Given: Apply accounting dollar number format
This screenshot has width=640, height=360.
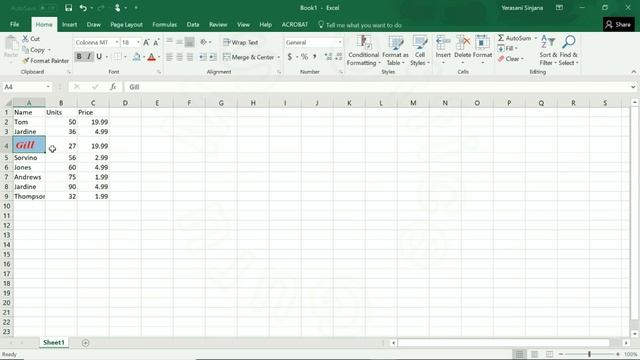Looking at the screenshot, I should 289,57.
